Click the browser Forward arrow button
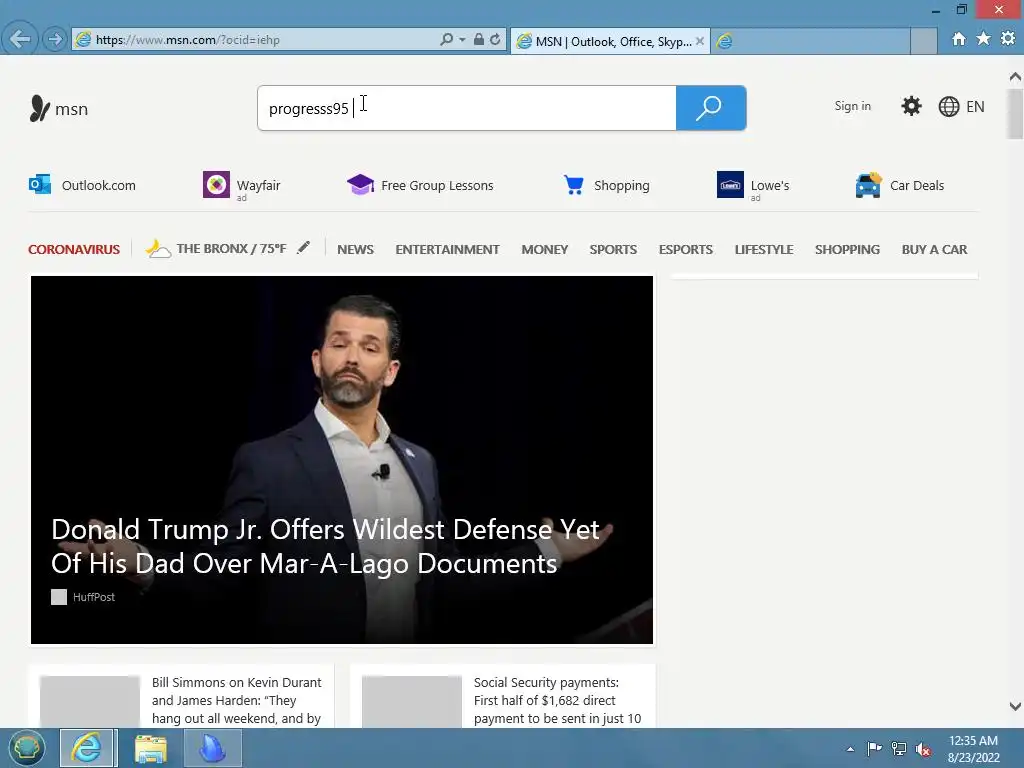The height and width of the screenshot is (768, 1024). [55, 39]
